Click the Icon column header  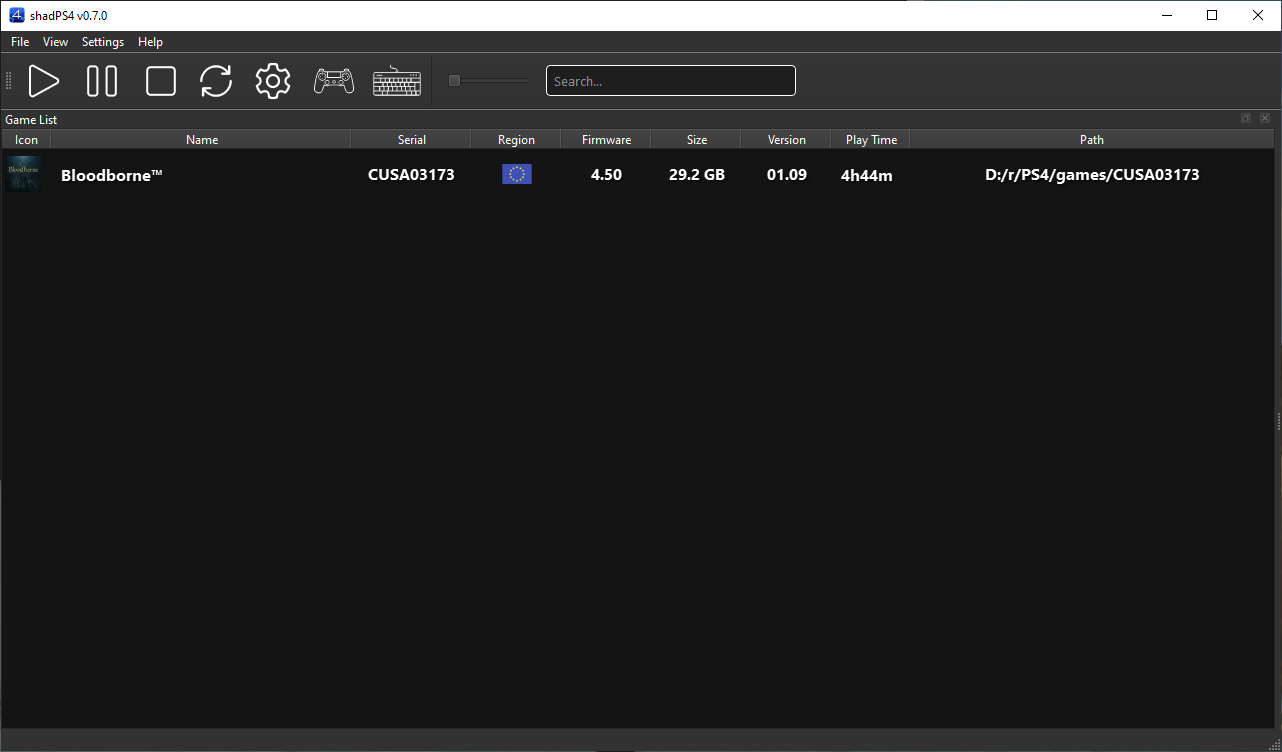click(26, 140)
